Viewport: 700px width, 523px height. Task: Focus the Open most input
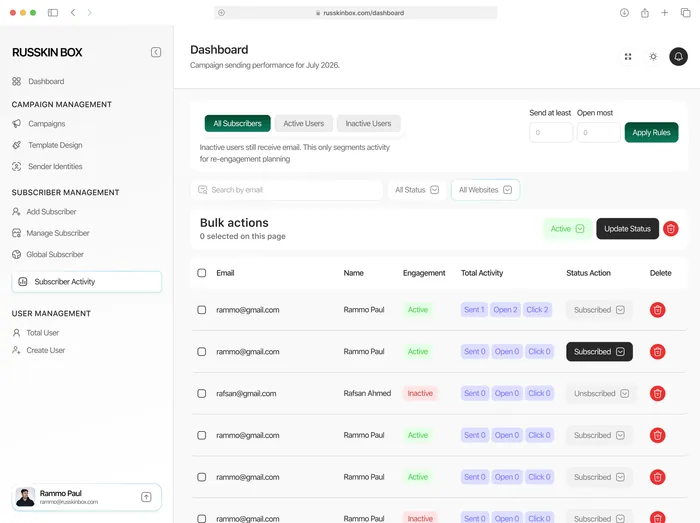(x=599, y=133)
